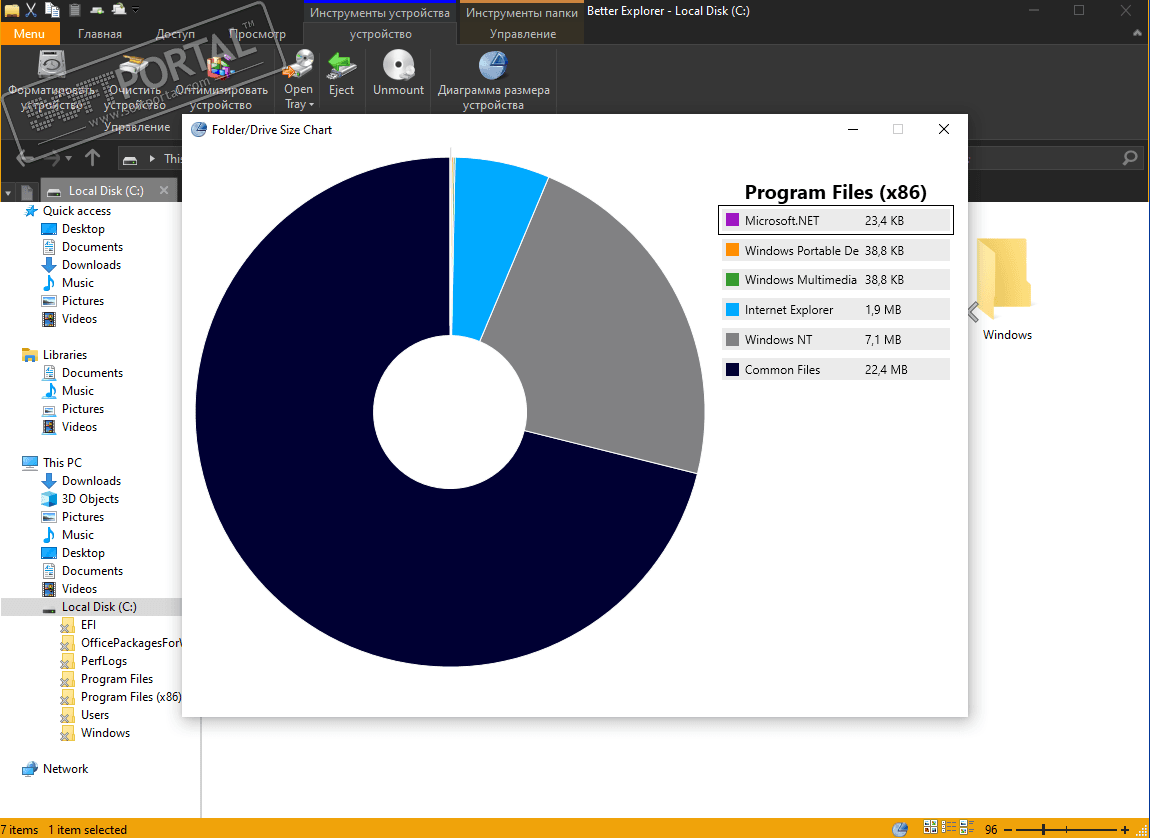Switch to the Просмотр ribbon tab
This screenshot has height=838, width=1150.
pyautogui.click(x=257, y=34)
